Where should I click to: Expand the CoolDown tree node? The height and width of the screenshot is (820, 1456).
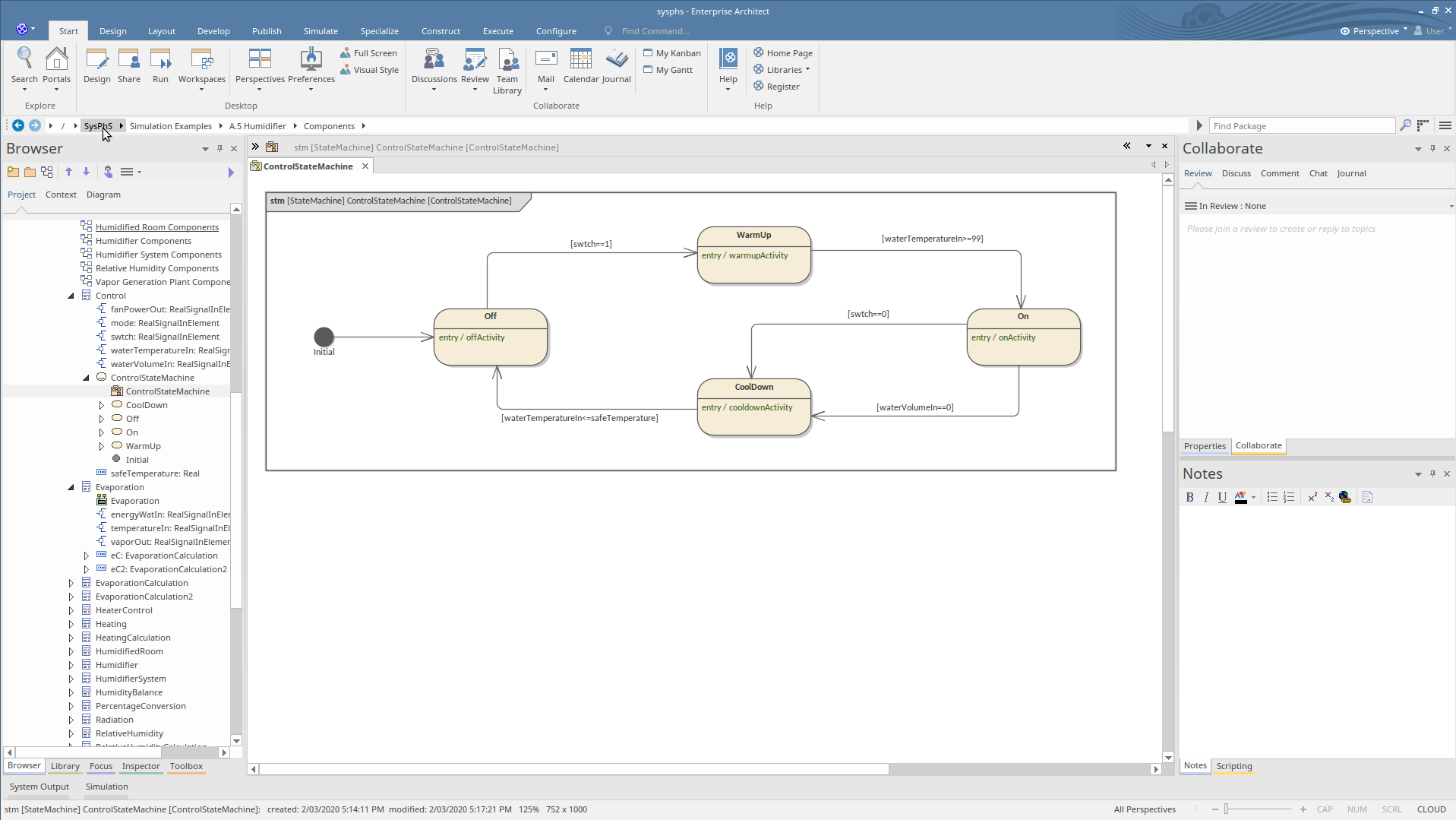point(102,405)
